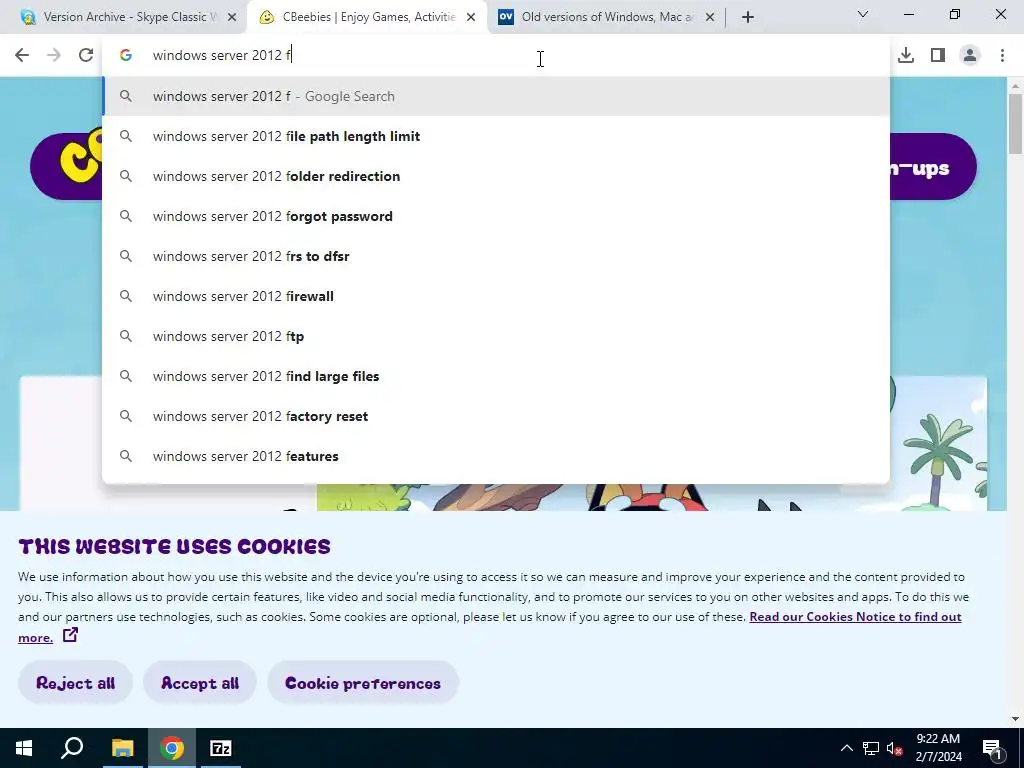Click the scrollbar down arrow
The width and height of the screenshot is (1024, 768).
click(x=1015, y=719)
